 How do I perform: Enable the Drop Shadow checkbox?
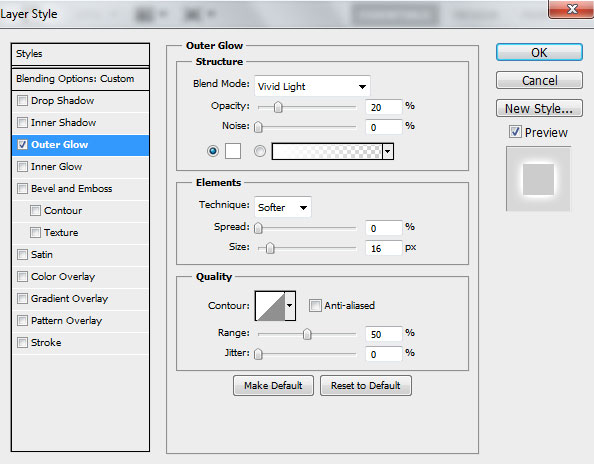(x=22, y=101)
